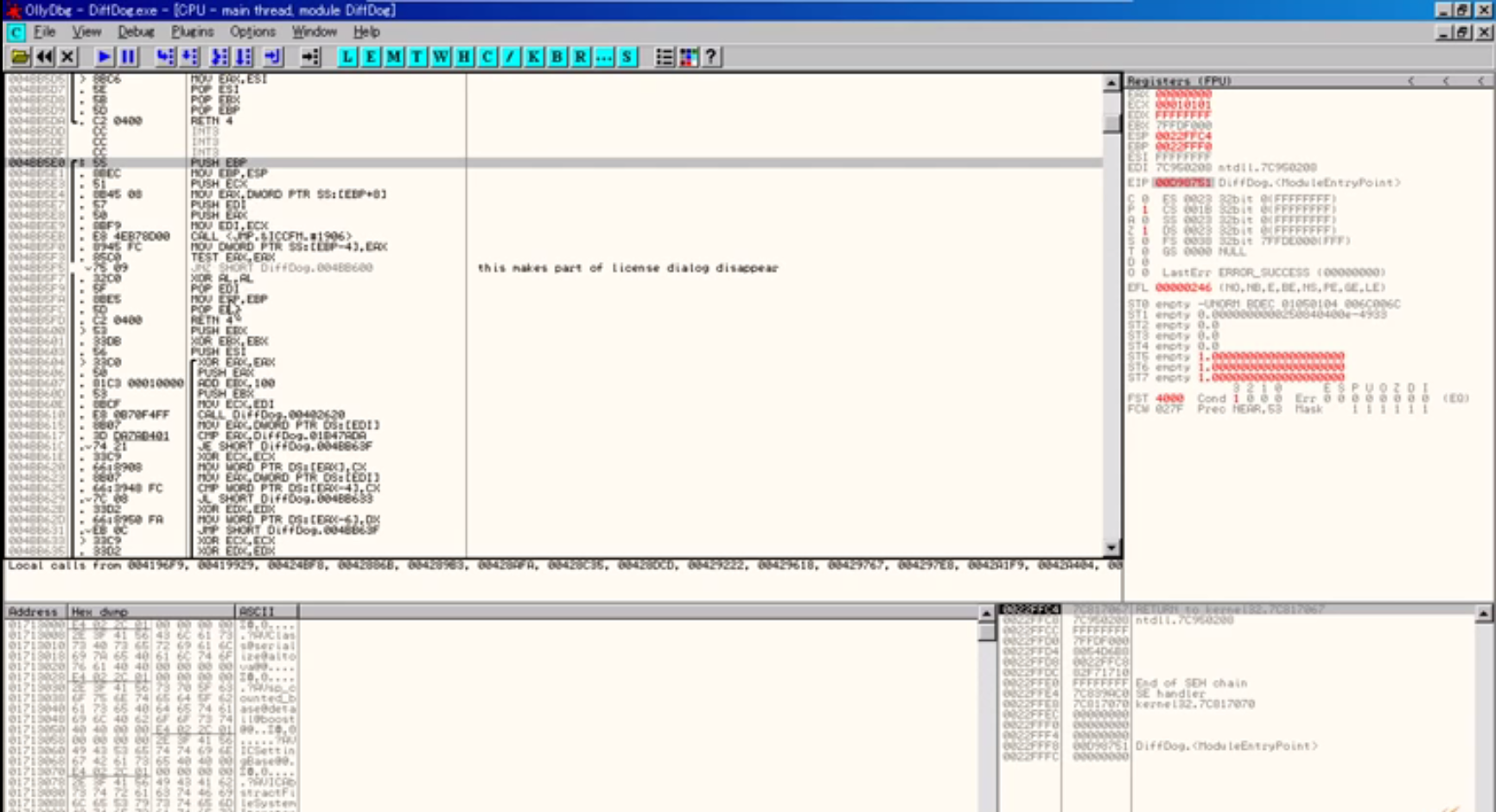Open the Help menu
1496x812 pixels.
366,32
